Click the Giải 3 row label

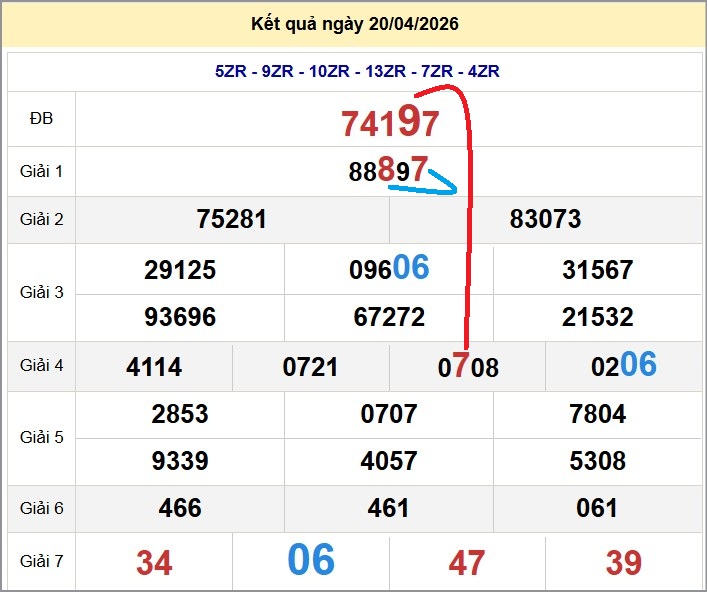pyautogui.click(x=41, y=293)
